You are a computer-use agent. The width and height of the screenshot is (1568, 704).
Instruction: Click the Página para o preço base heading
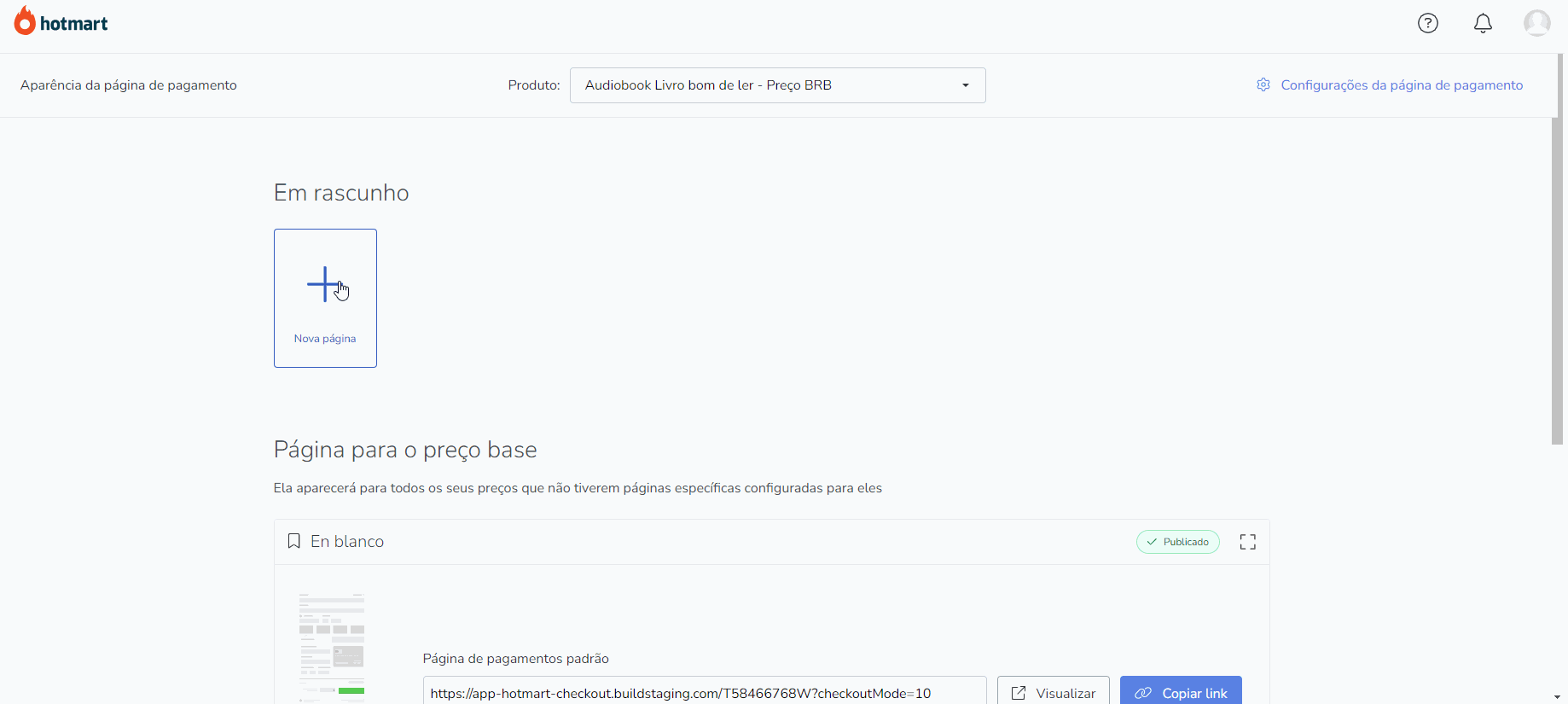point(405,450)
